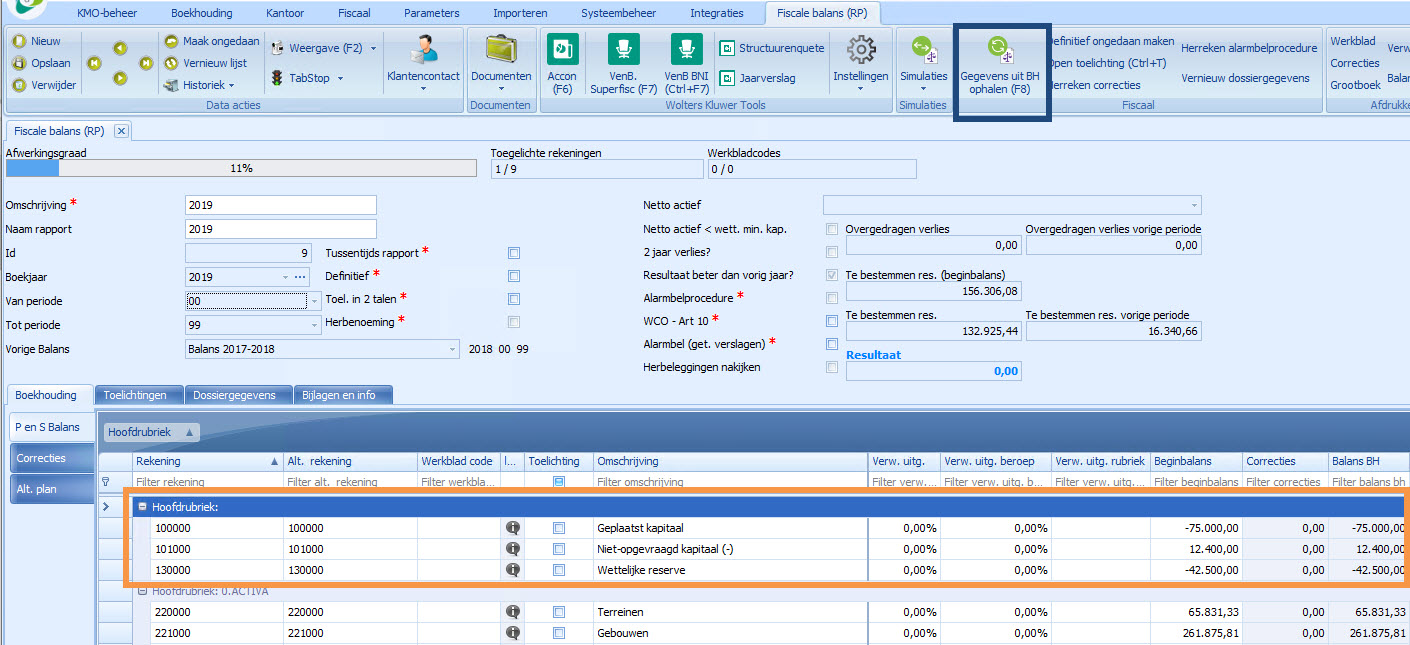Open the Klantencontact icon
Screen dimensions: 1410x645
(423, 50)
